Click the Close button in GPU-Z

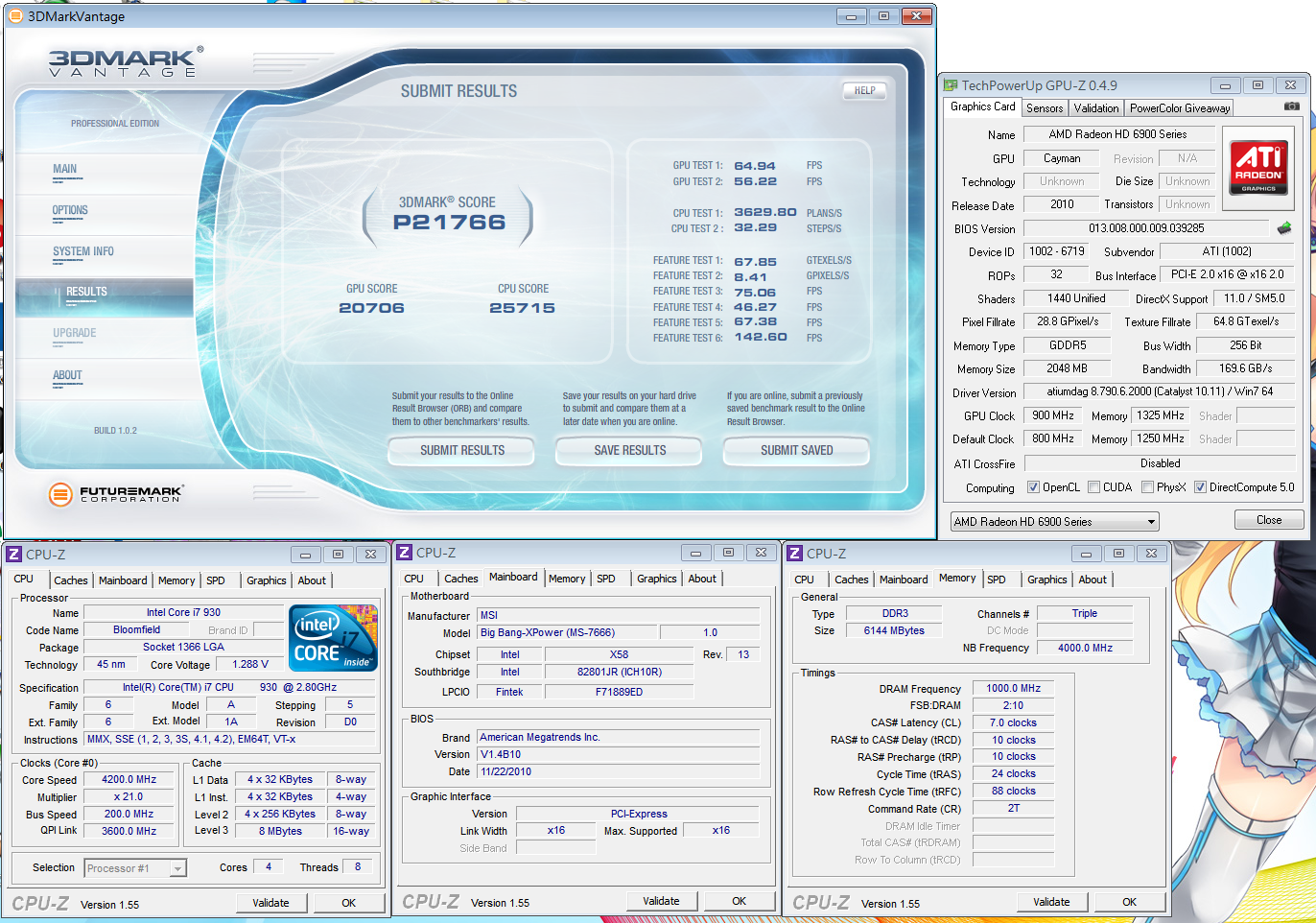(1269, 520)
